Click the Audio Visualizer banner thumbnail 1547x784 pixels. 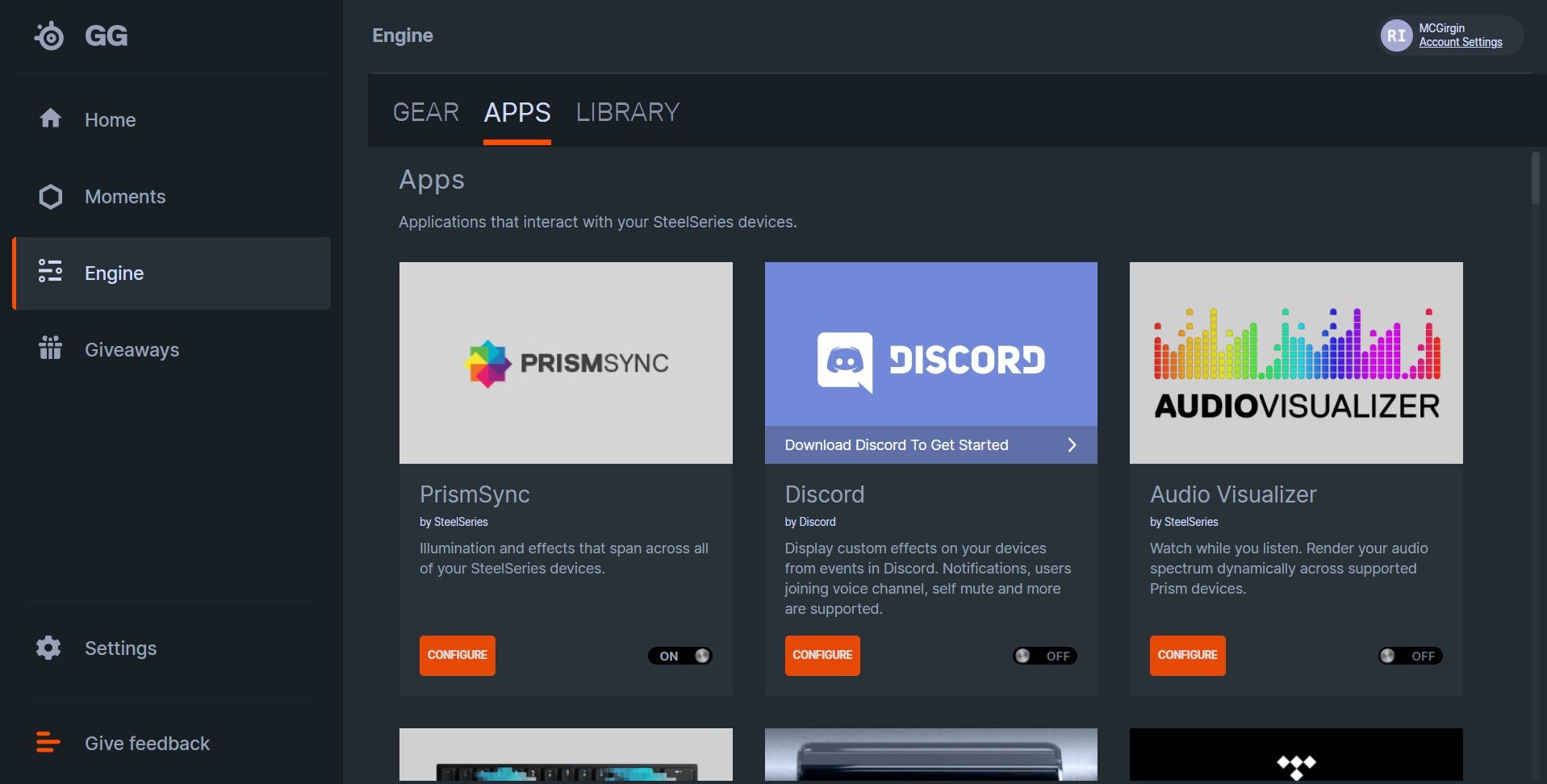pyautogui.click(x=1296, y=363)
